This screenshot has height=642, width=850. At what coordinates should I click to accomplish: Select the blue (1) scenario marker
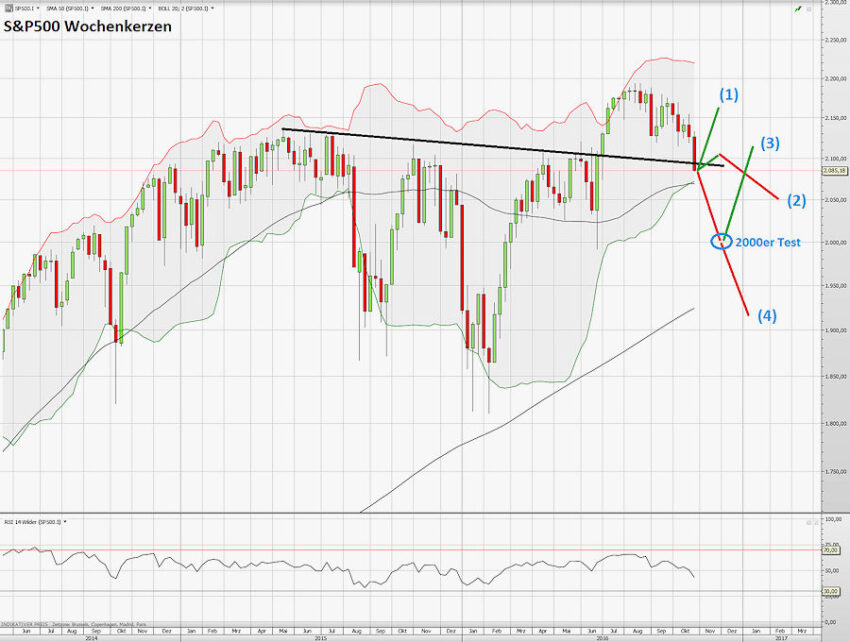729,95
